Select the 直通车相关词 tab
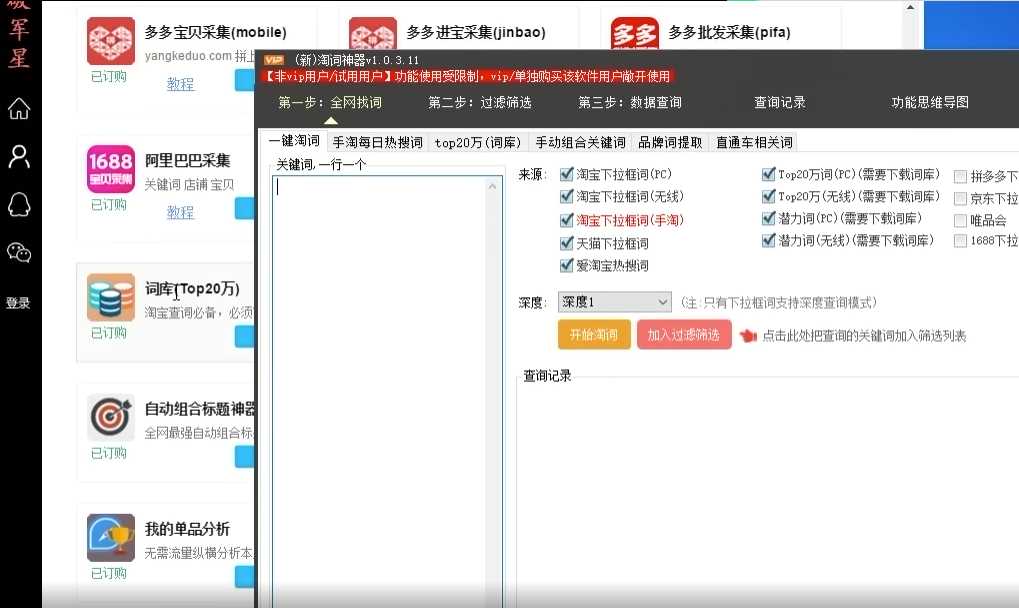1019x608 pixels. (755, 142)
